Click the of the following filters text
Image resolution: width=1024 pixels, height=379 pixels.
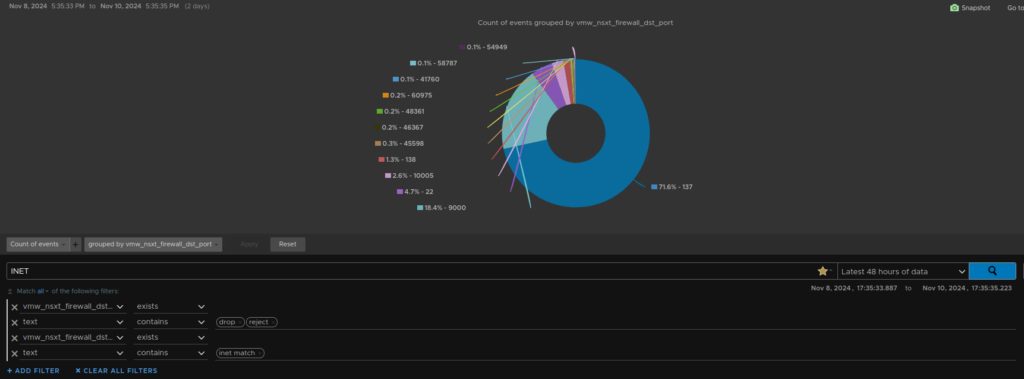pyautogui.click(x=86, y=291)
